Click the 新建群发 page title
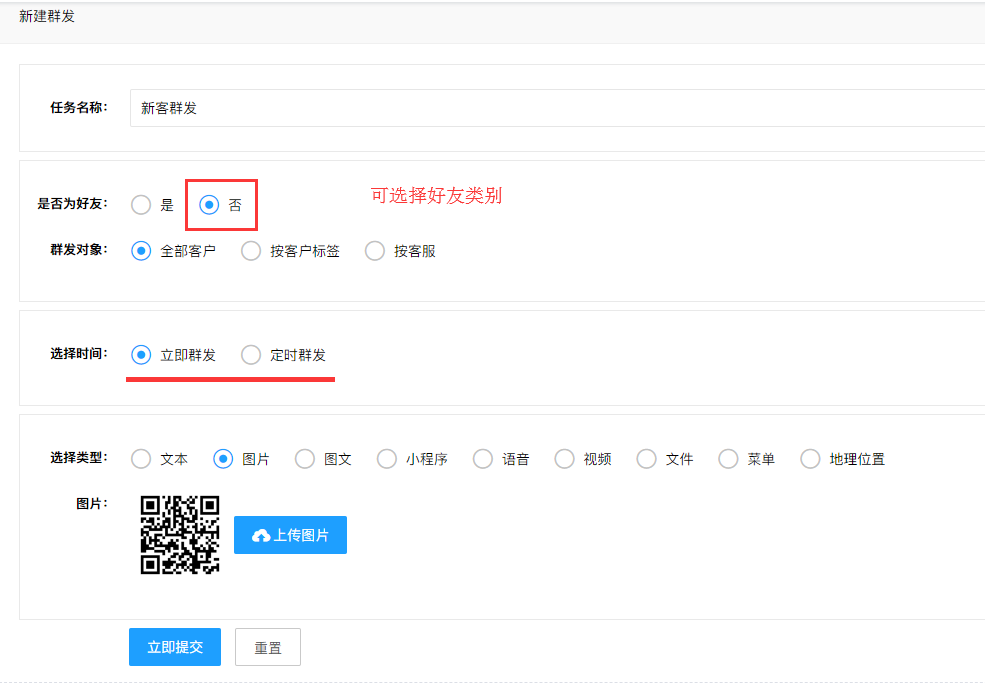Viewport: 985px width, 699px height. [x=47, y=16]
